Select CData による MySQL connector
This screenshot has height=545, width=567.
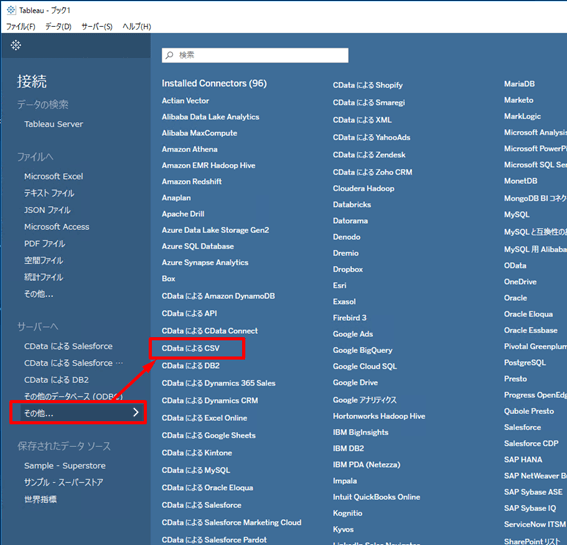[196, 470]
